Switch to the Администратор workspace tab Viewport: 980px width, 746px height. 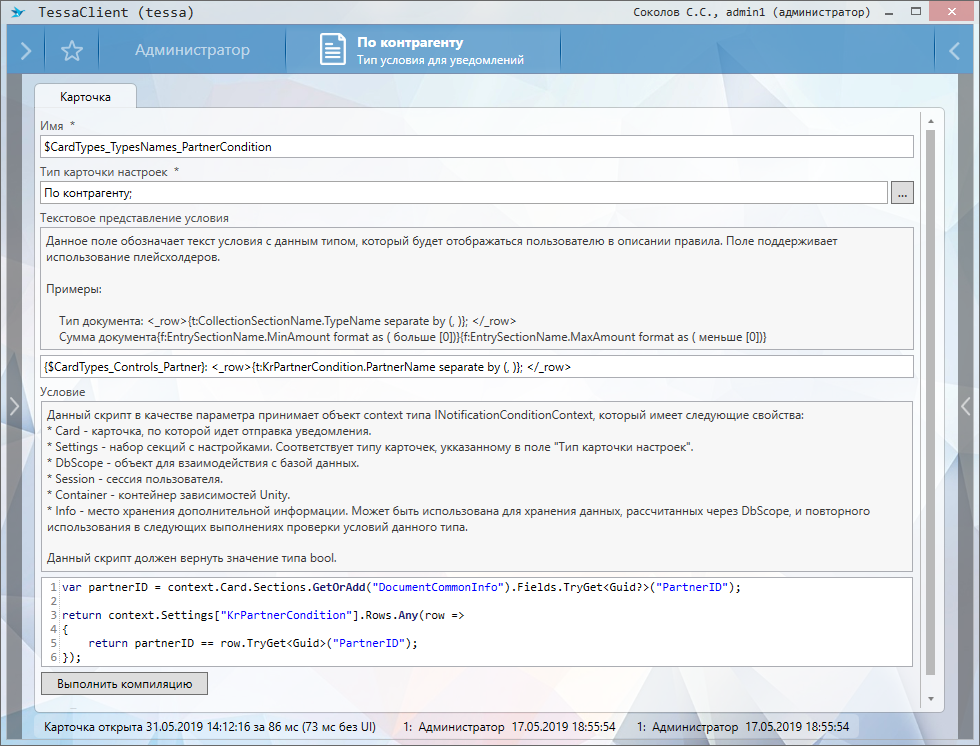192,51
